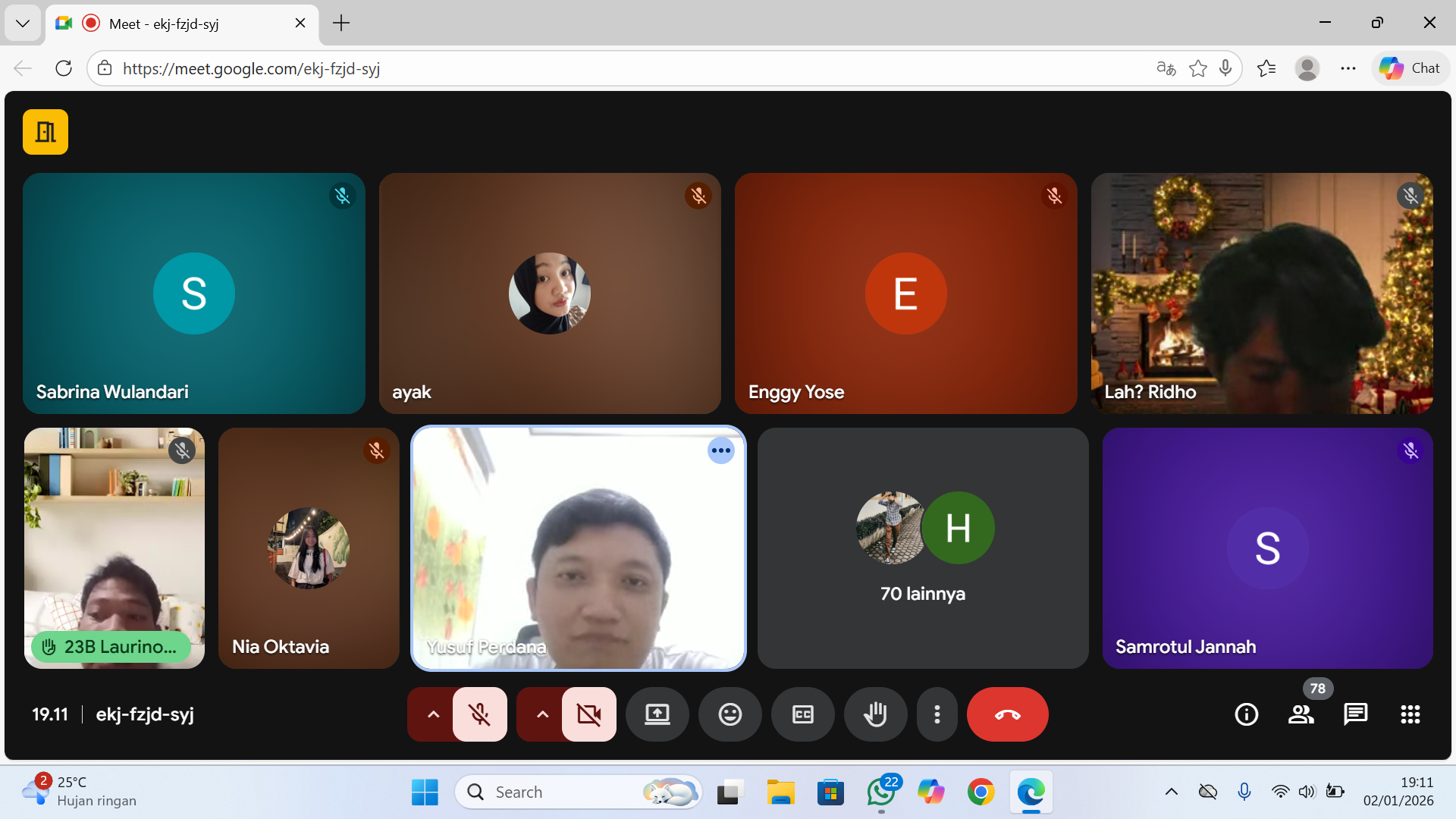Open the participants list showing 78

pyautogui.click(x=1301, y=714)
